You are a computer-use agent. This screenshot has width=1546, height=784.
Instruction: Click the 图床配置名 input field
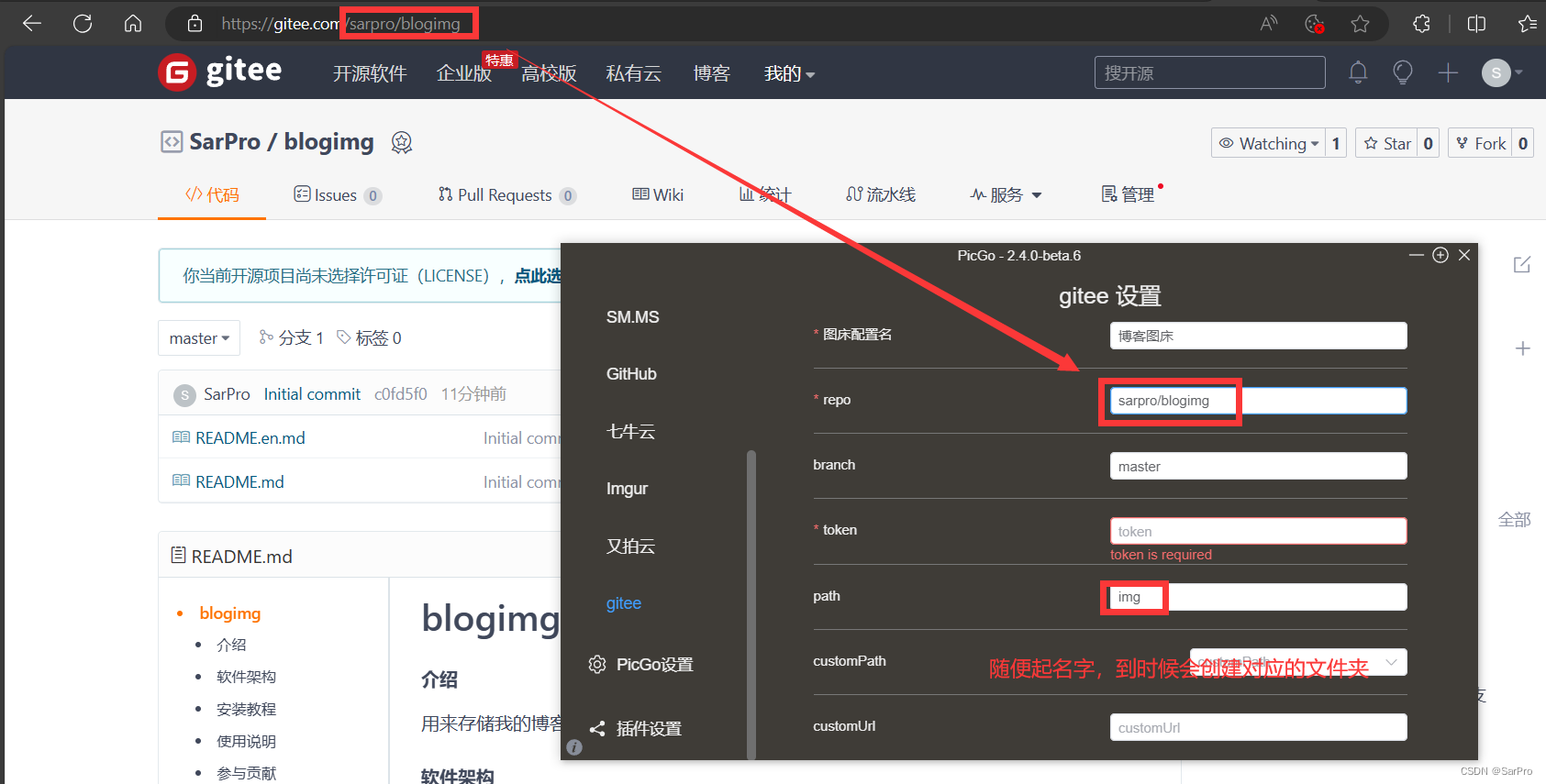click(x=1258, y=336)
